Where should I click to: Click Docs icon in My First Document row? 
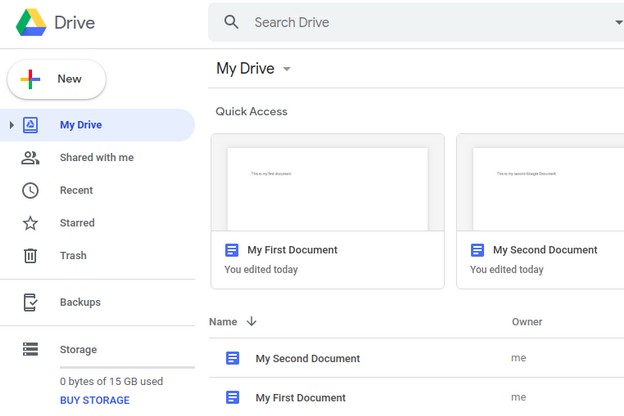pos(232,397)
